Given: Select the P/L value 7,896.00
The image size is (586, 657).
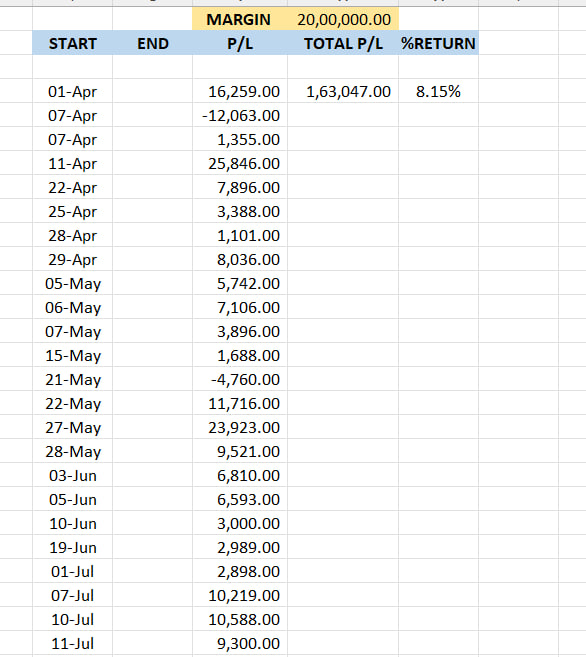Looking at the screenshot, I should (240, 187).
